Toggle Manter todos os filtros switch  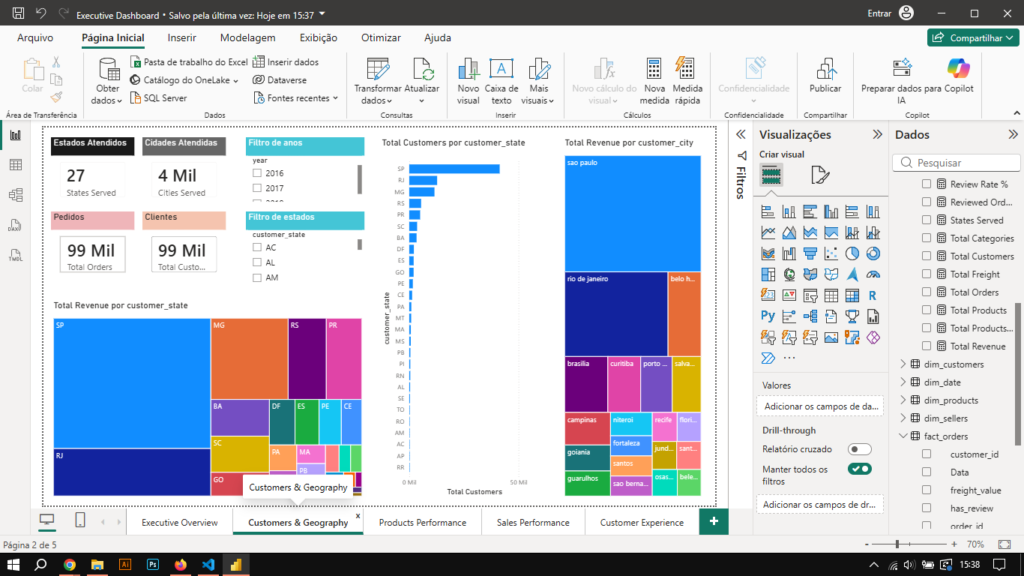click(x=859, y=469)
